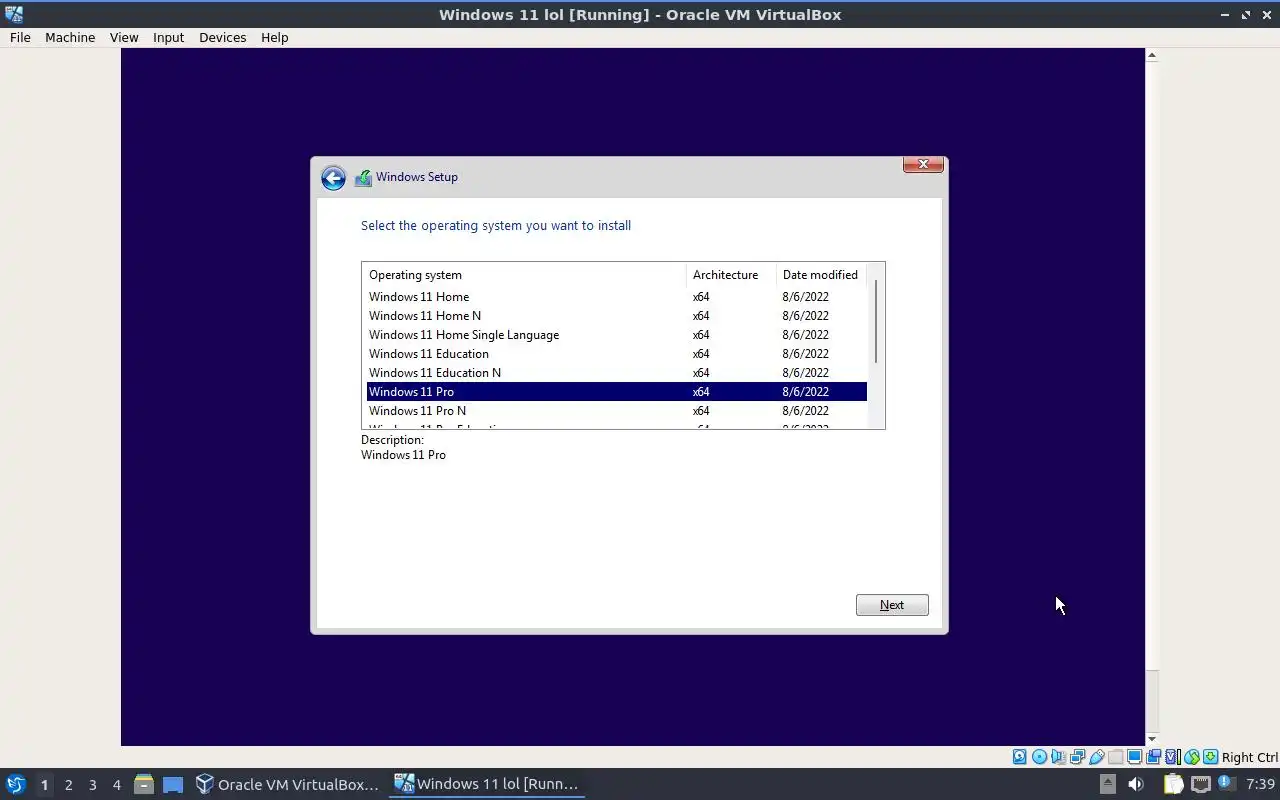Click the removable media eject tray icon
This screenshot has width=1280, height=800.
1108,784
